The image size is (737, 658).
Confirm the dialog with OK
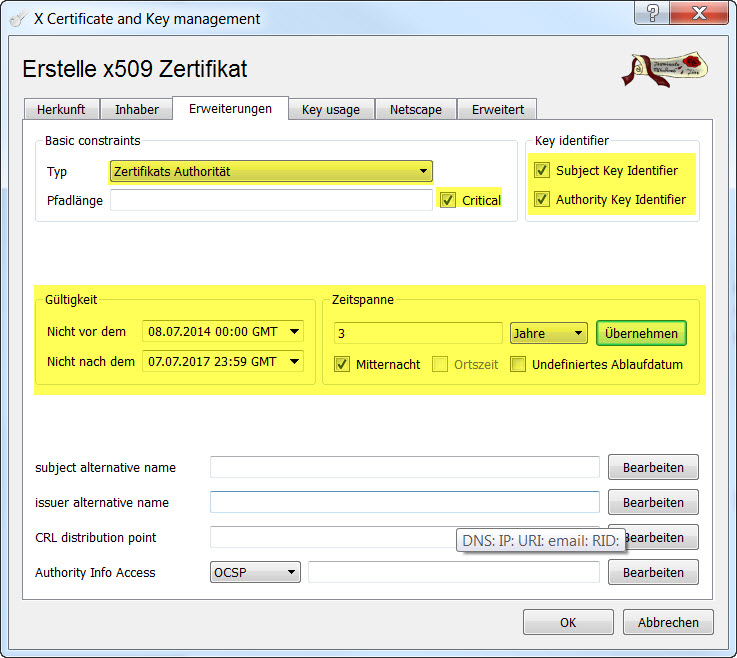568,622
